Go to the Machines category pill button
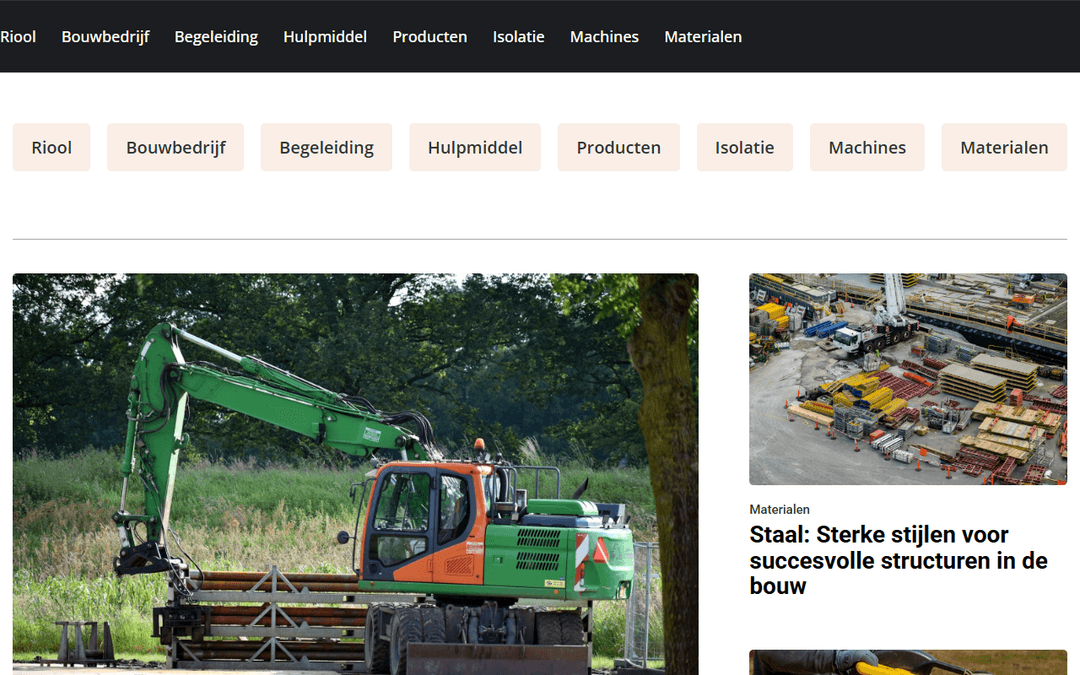 (867, 147)
